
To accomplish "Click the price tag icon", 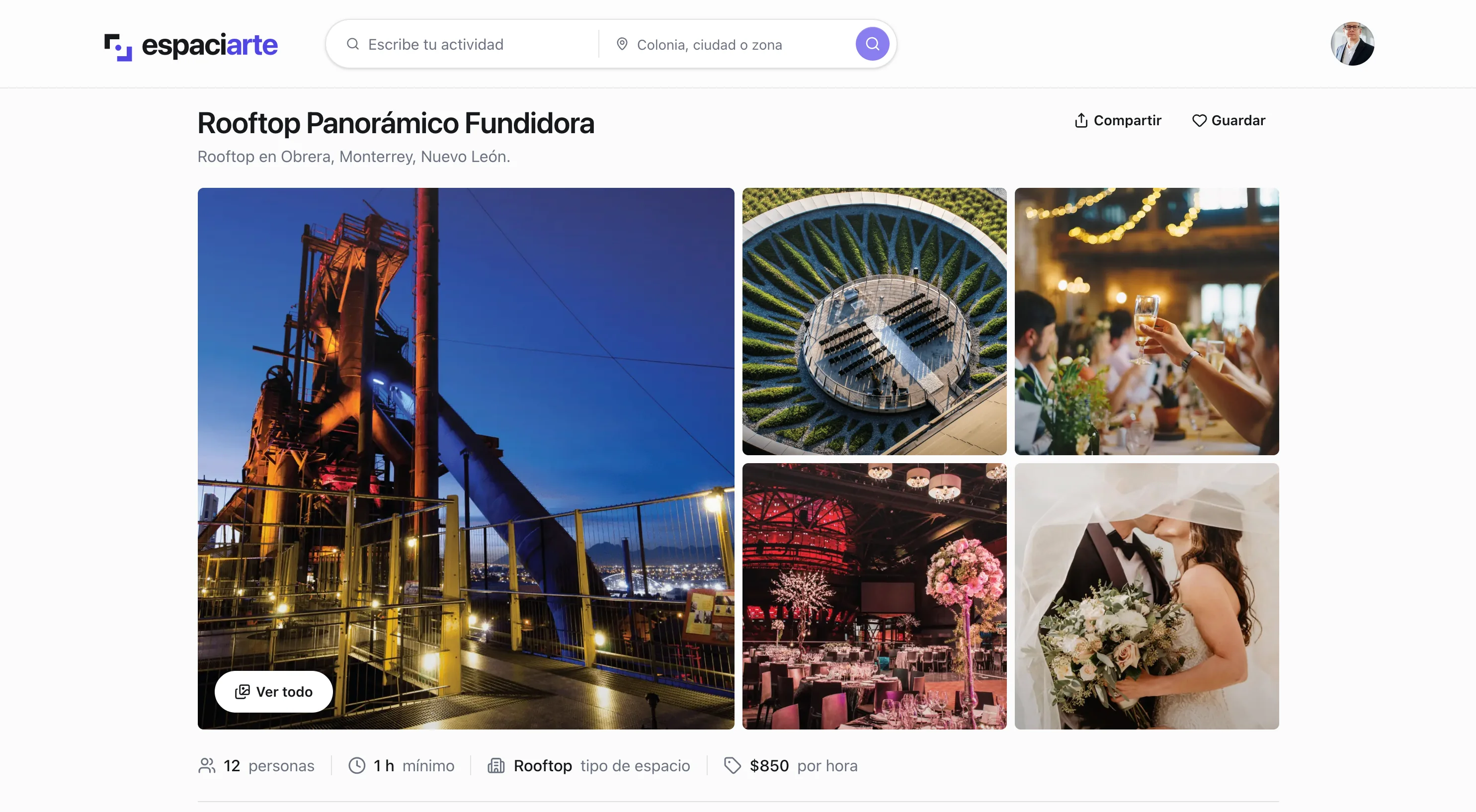I will pyautogui.click(x=732, y=766).
